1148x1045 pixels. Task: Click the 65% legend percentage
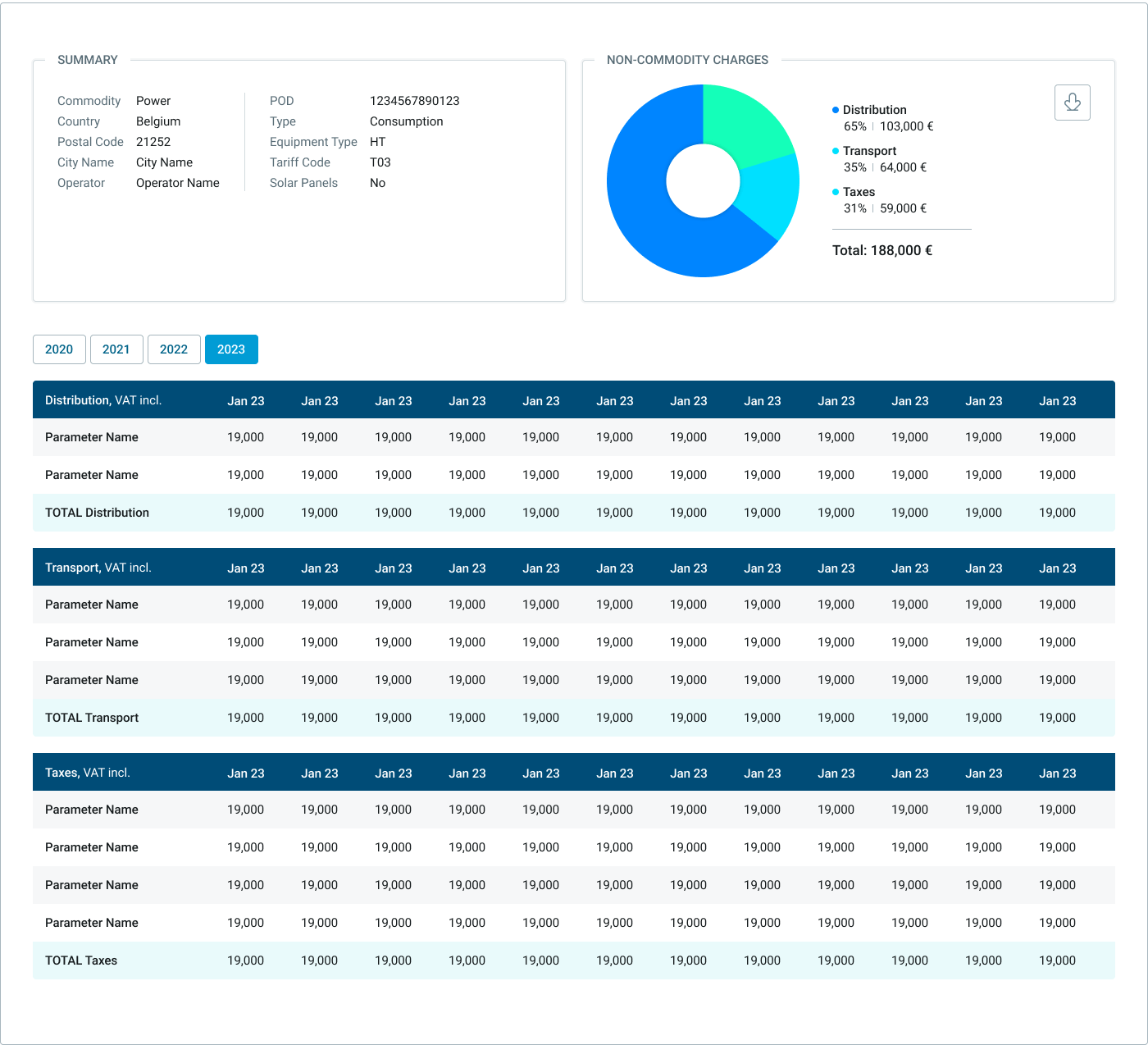(x=855, y=126)
